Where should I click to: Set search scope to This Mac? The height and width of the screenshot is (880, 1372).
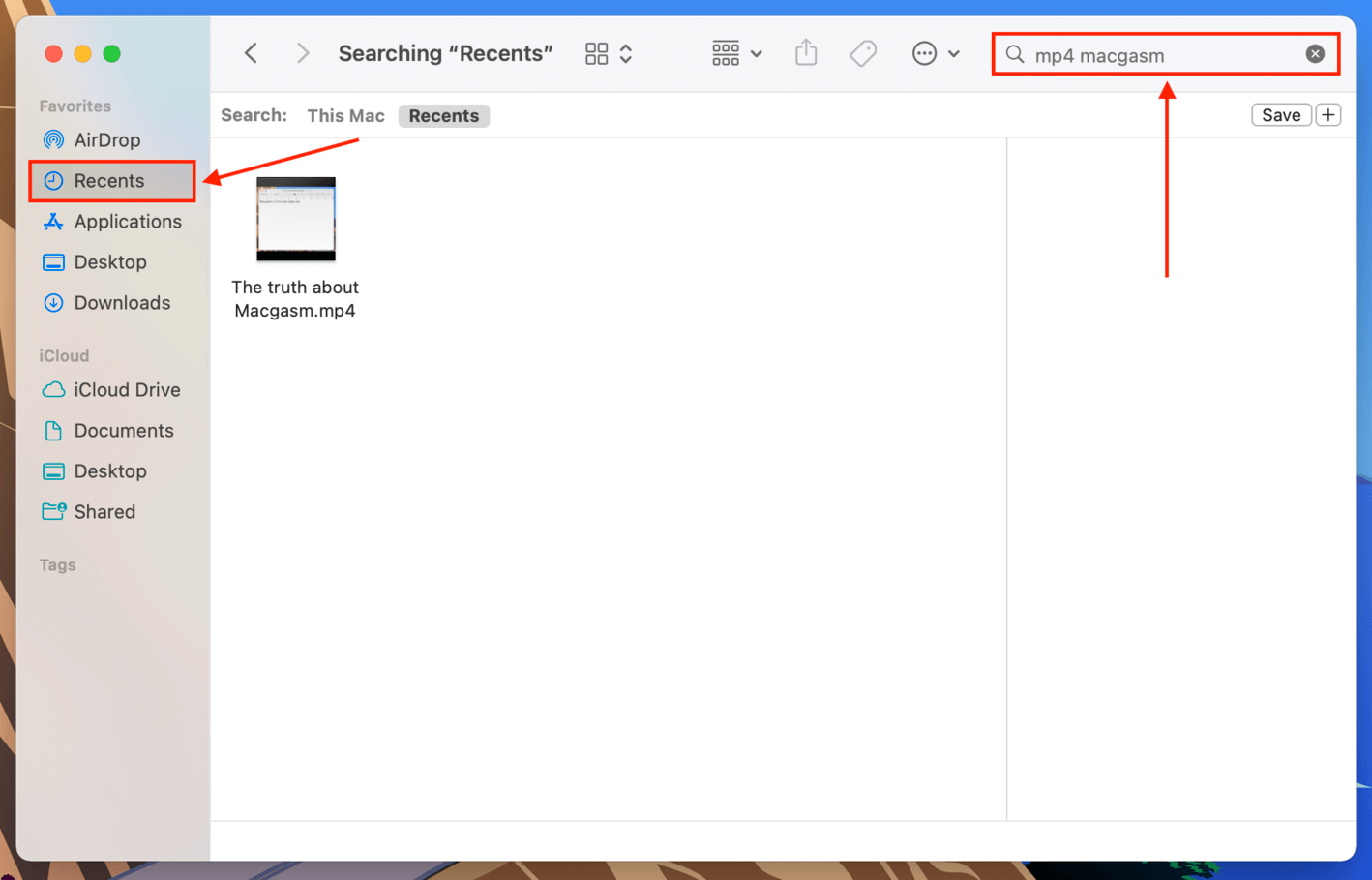pyautogui.click(x=345, y=115)
